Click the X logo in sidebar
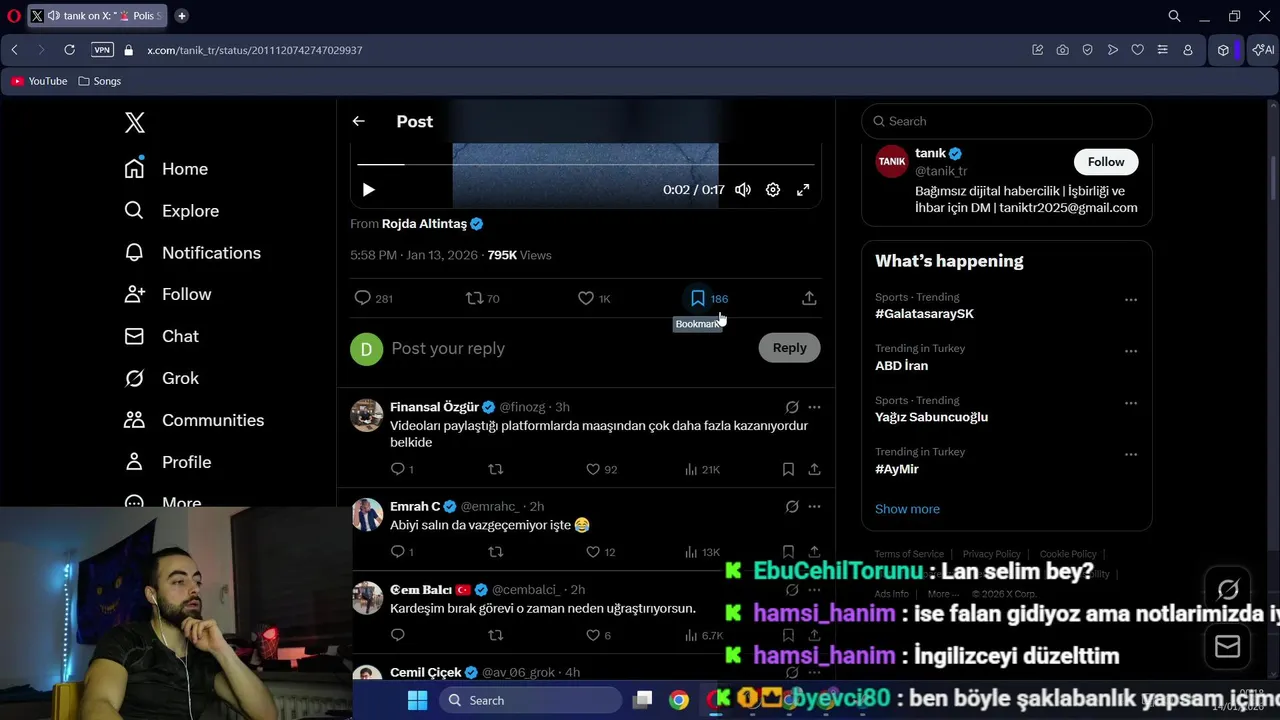The image size is (1280, 720). point(135,122)
